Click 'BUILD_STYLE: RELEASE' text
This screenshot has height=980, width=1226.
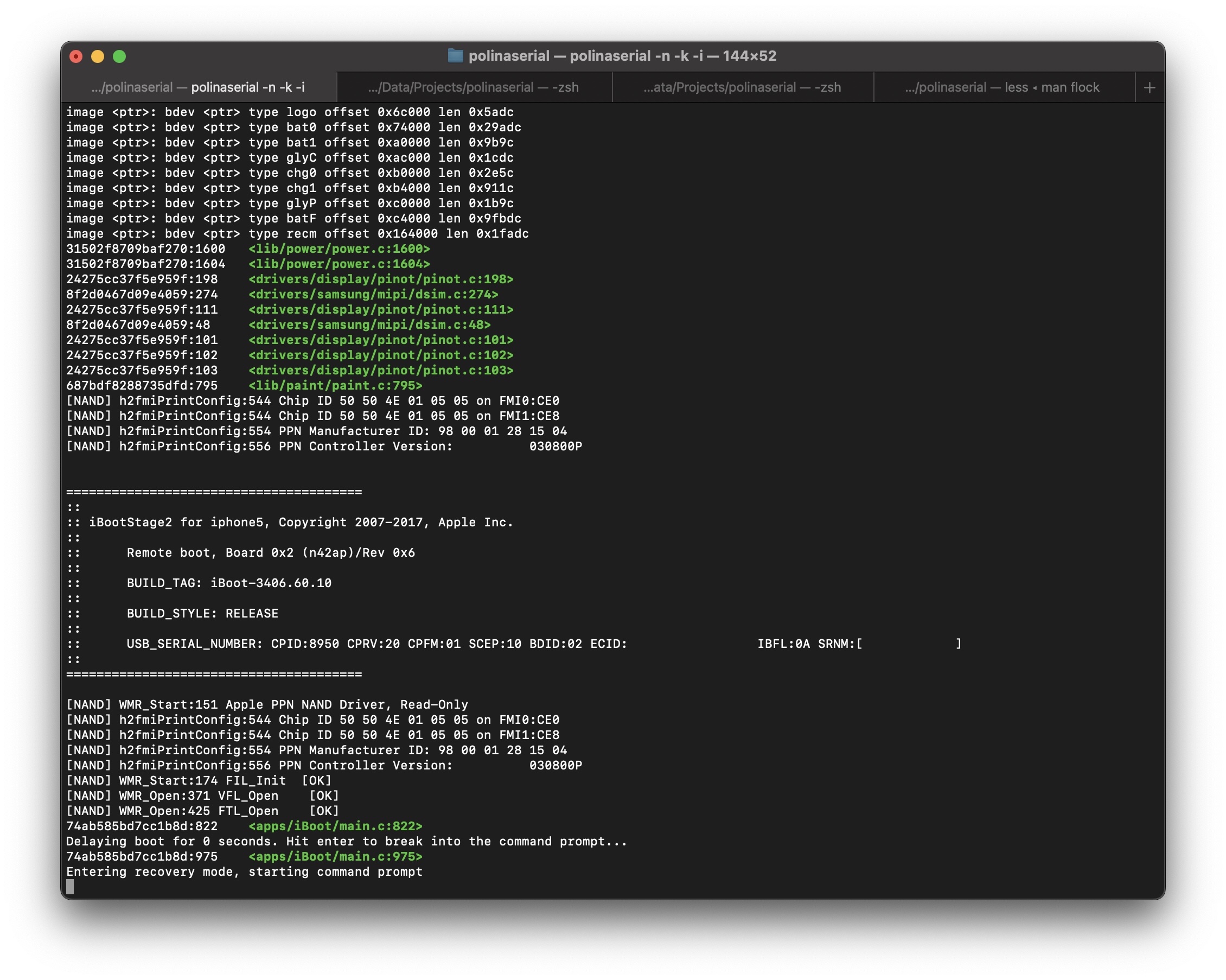click(x=202, y=613)
